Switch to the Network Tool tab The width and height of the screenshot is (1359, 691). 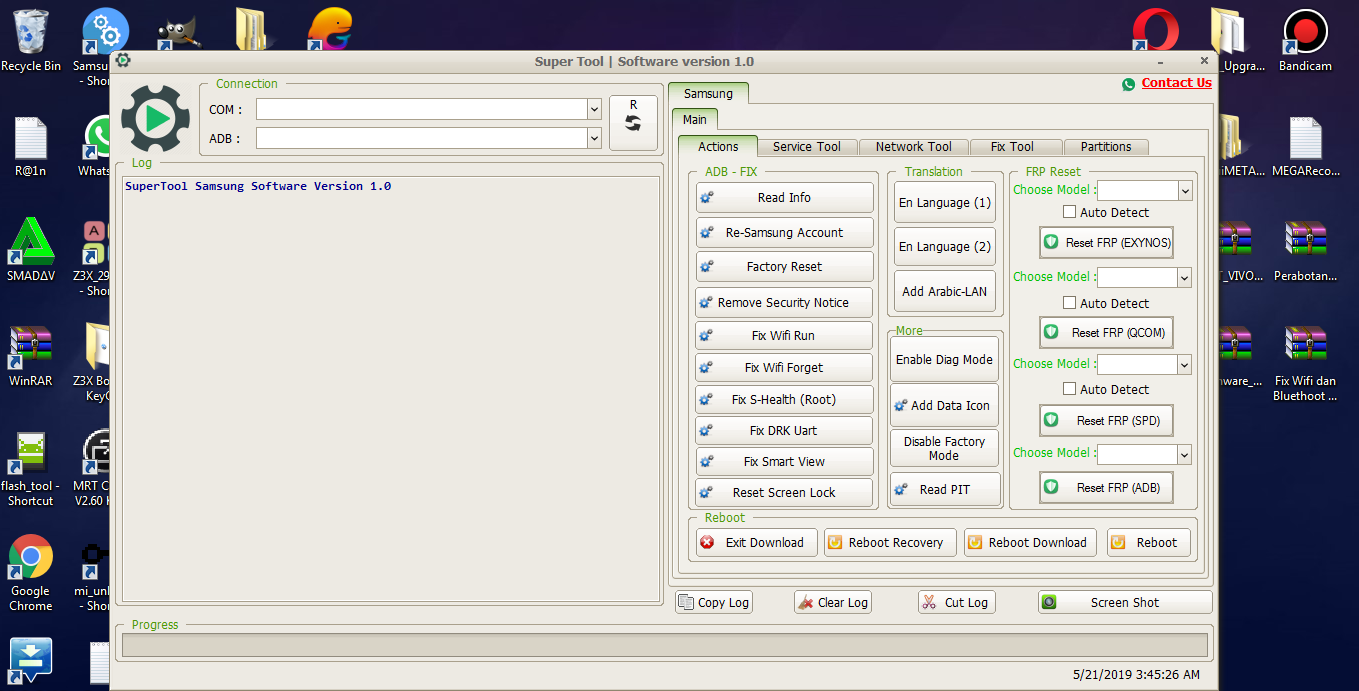[913, 146]
